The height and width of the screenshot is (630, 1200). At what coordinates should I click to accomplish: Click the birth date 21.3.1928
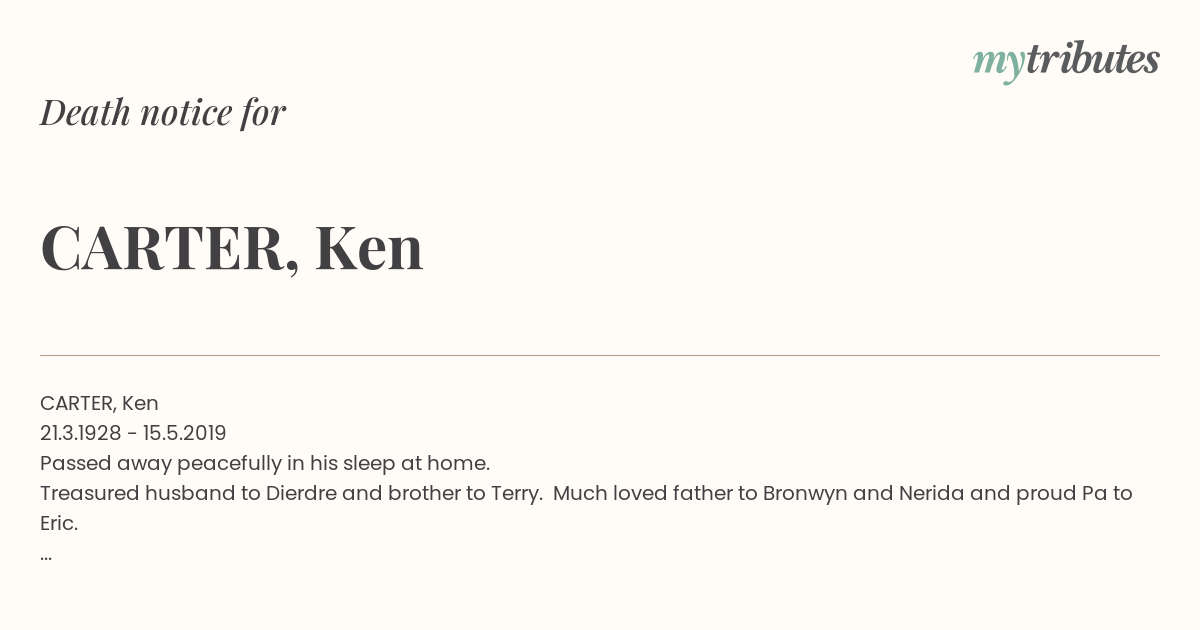[x=81, y=433]
